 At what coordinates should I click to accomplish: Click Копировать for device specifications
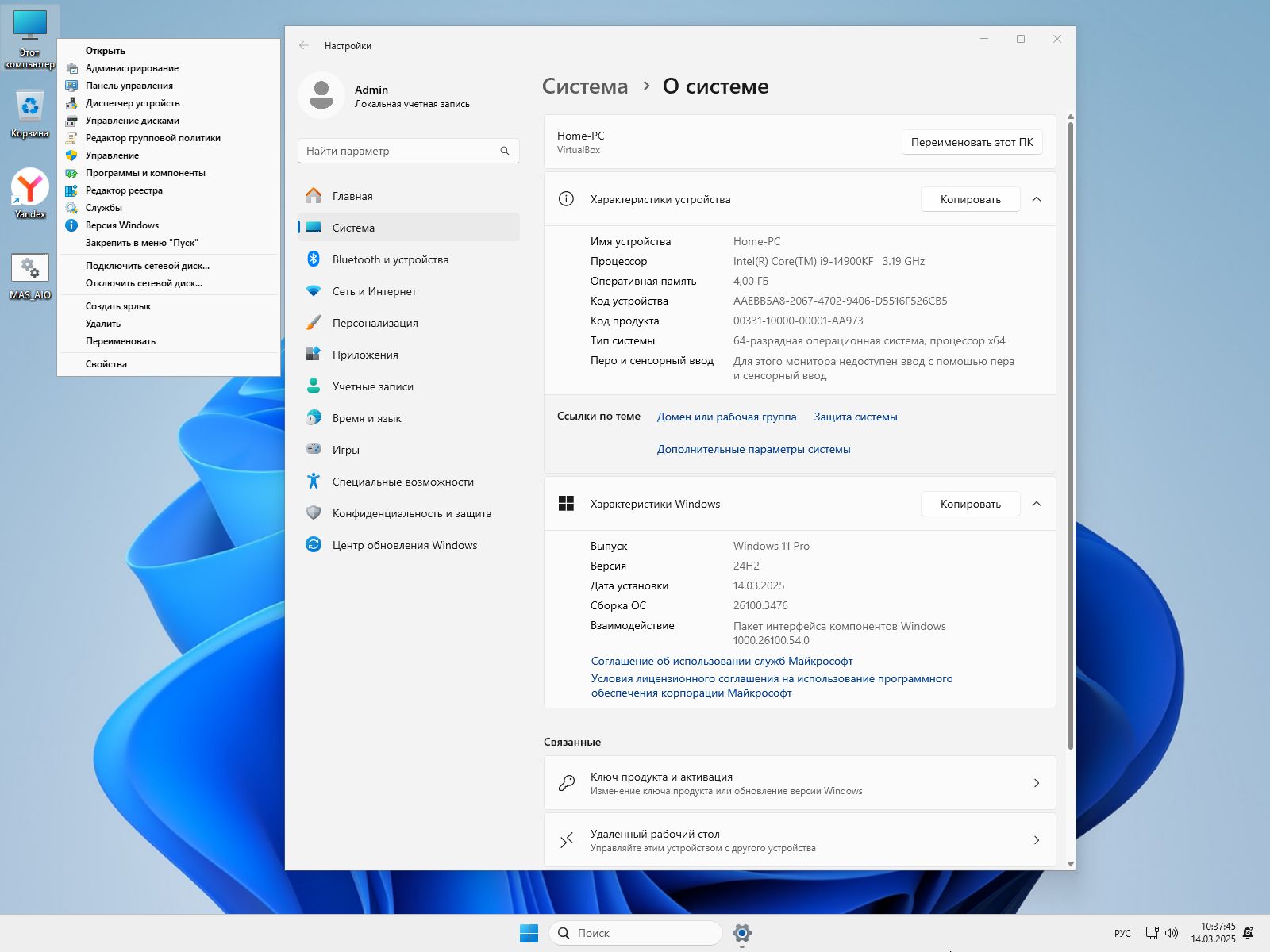click(x=970, y=199)
